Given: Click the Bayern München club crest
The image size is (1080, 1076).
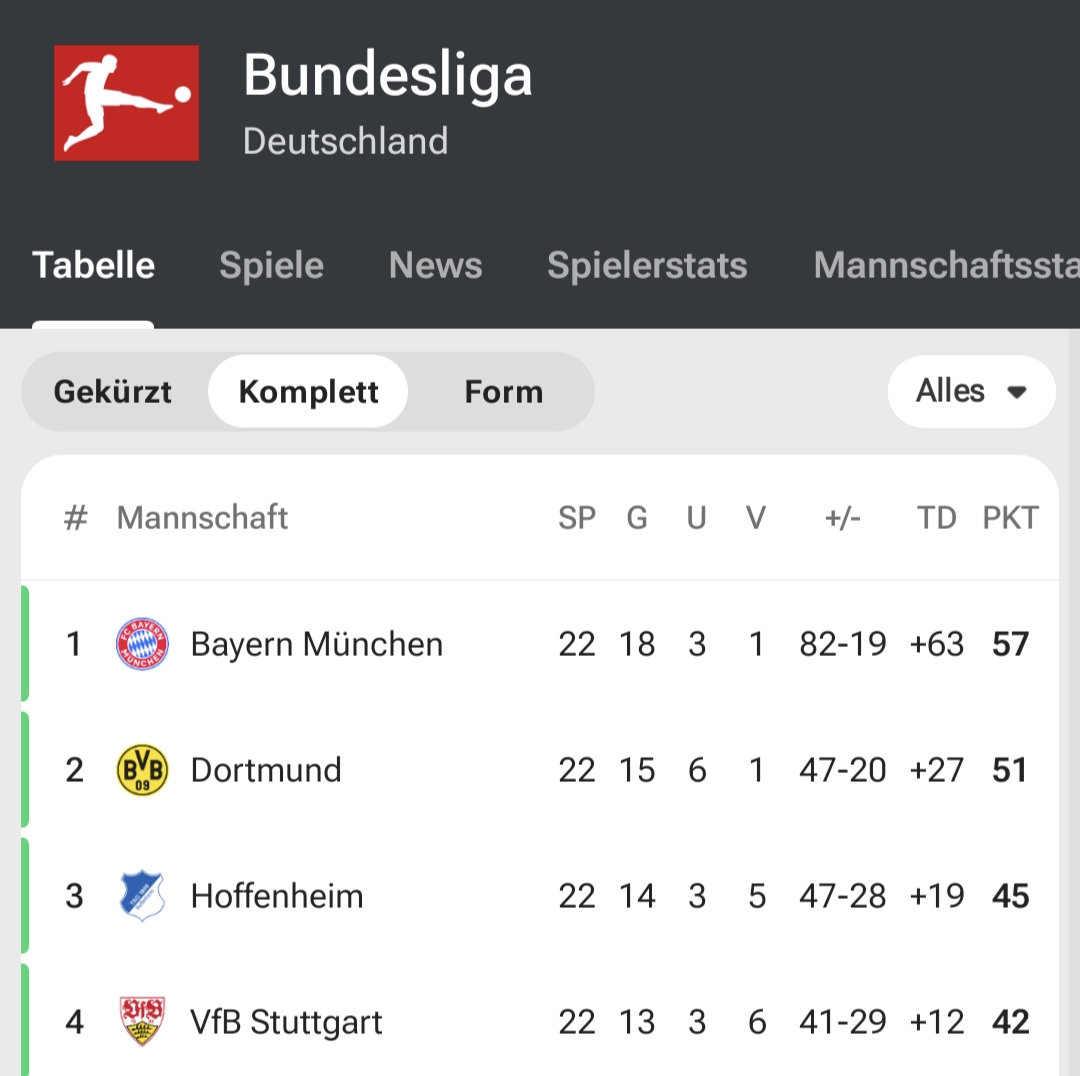Looking at the screenshot, I should click(142, 644).
